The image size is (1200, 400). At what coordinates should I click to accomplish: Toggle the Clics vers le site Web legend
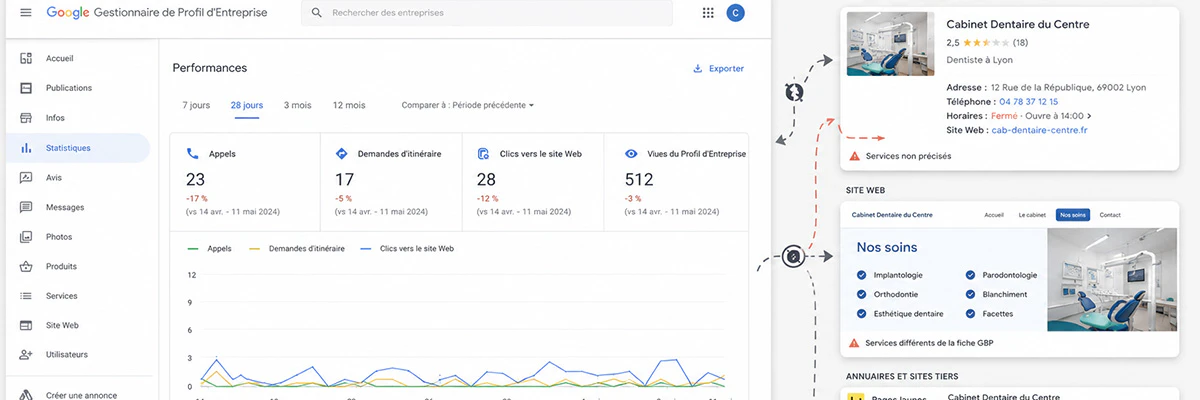(407, 248)
